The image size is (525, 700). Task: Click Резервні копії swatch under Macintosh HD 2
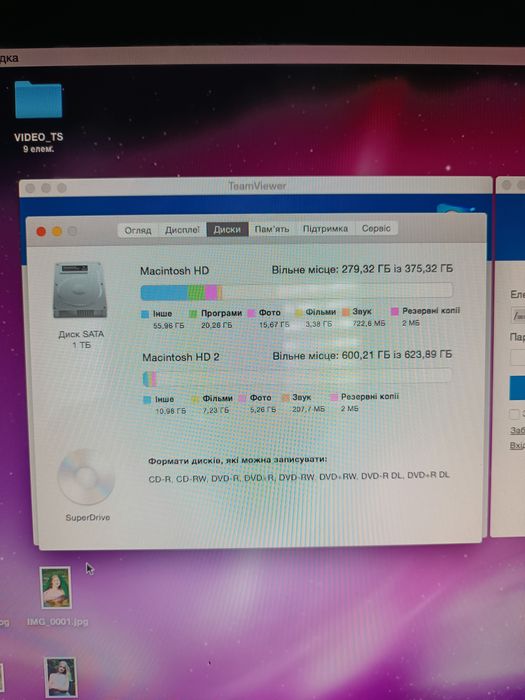(x=333, y=397)
